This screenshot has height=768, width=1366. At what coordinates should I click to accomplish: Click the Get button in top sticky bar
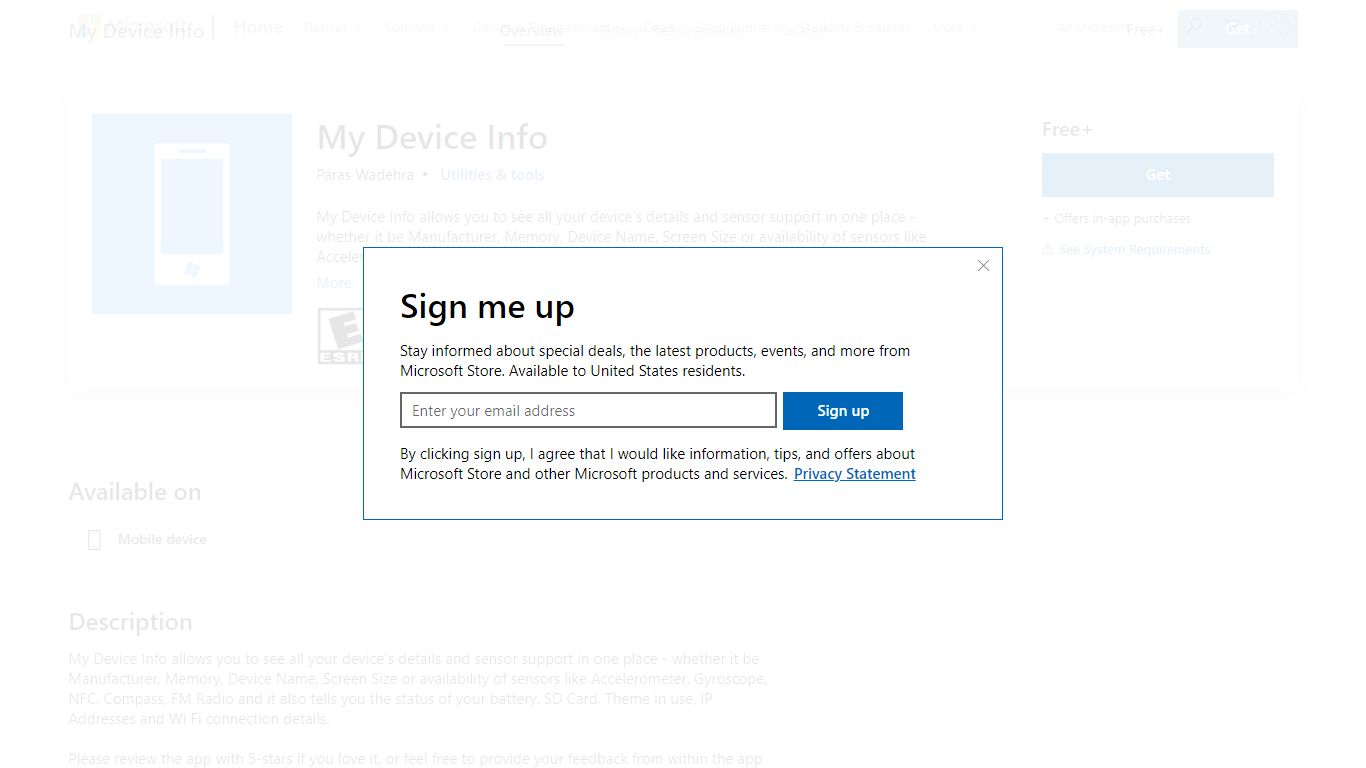(x=1238, y=29)
